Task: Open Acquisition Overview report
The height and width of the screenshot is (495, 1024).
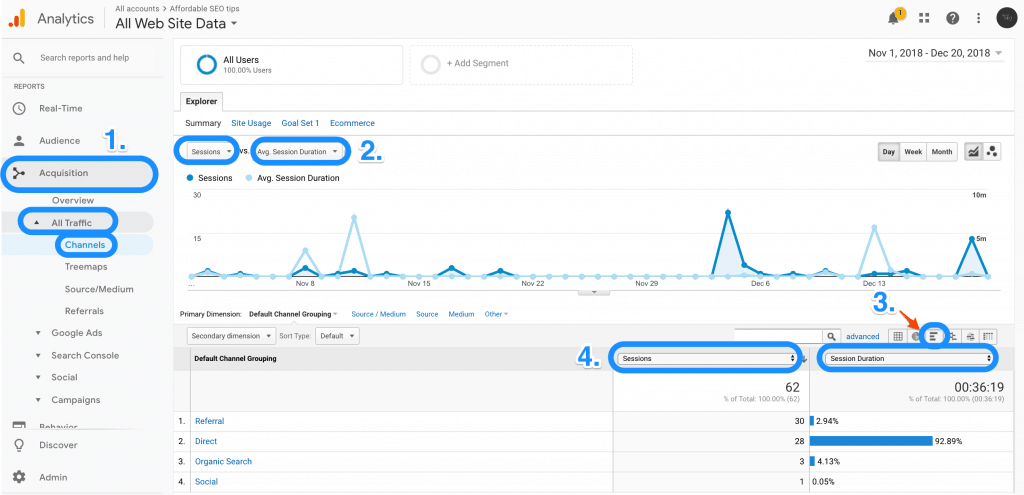Action: pos(73,200)
